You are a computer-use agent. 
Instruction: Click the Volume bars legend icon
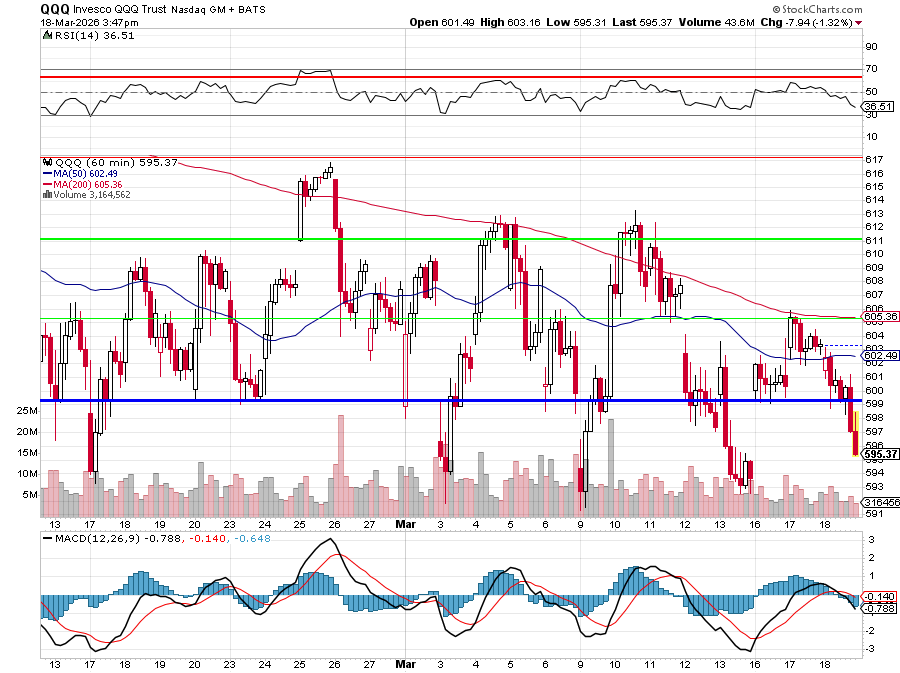pyautogui.click(x=47, y=195)
